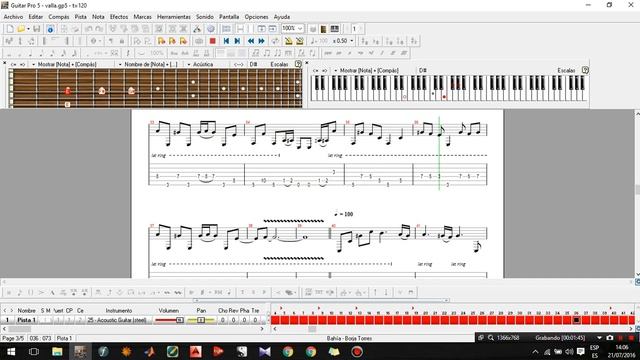
Task: Click the vertical scrollbar of the score view
Action: click(x=637, y=195)
